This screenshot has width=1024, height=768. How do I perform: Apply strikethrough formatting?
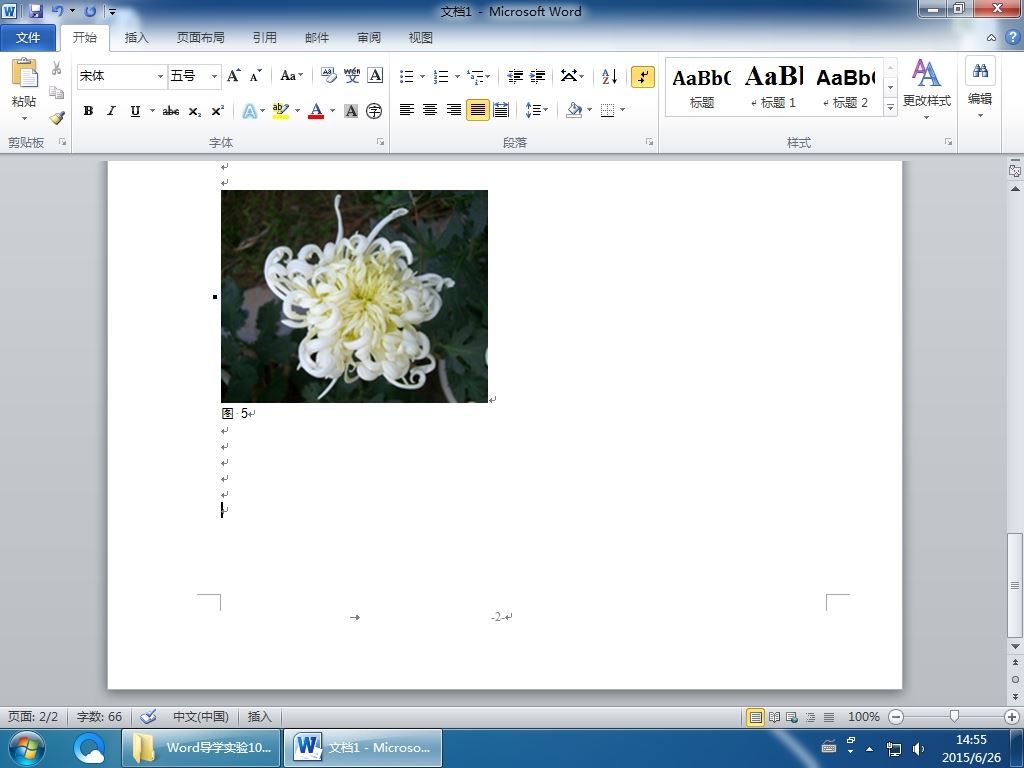tap(171, 111)
